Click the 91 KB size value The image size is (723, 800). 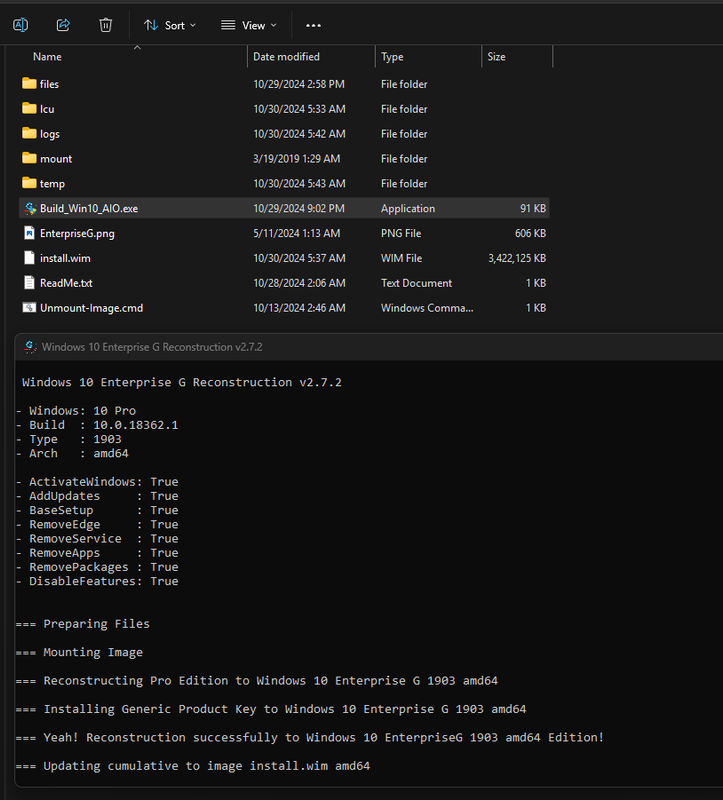(x=533, y=208)
